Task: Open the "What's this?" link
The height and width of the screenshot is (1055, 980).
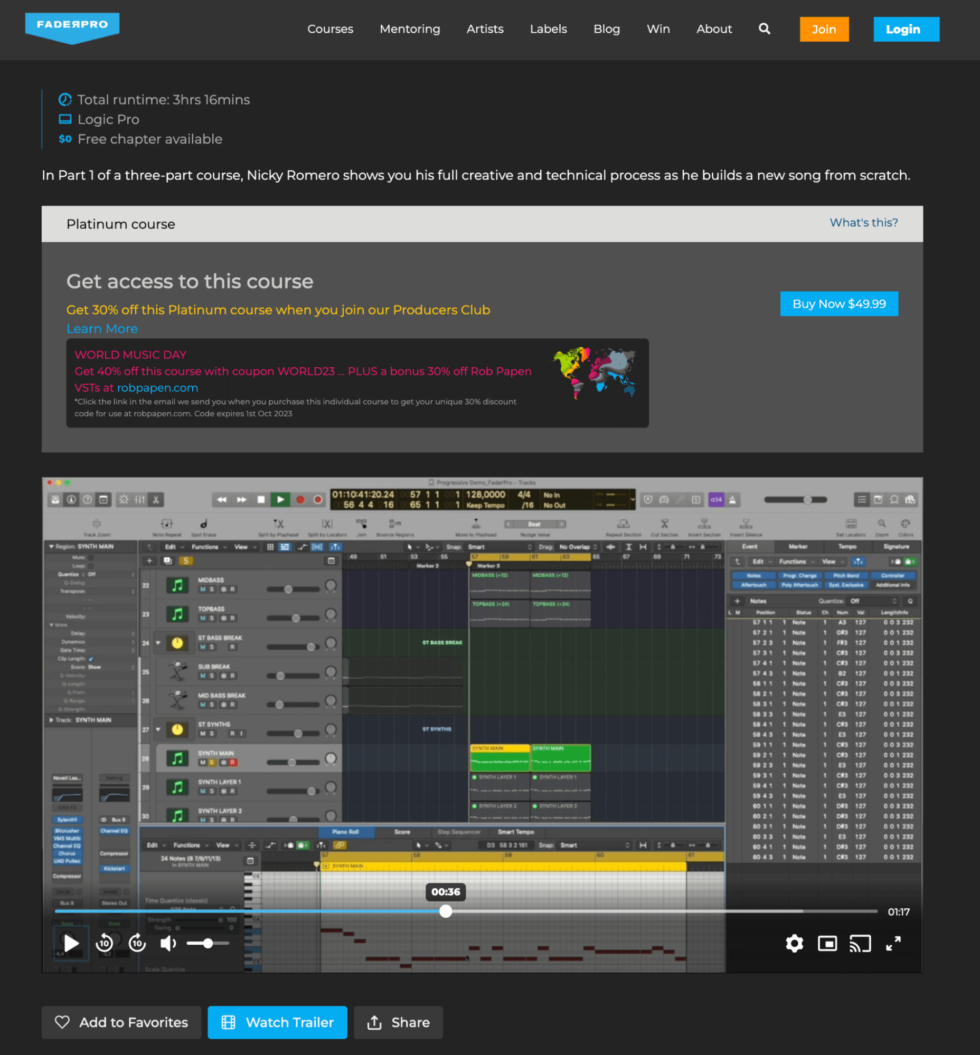Action: [864, 223]
